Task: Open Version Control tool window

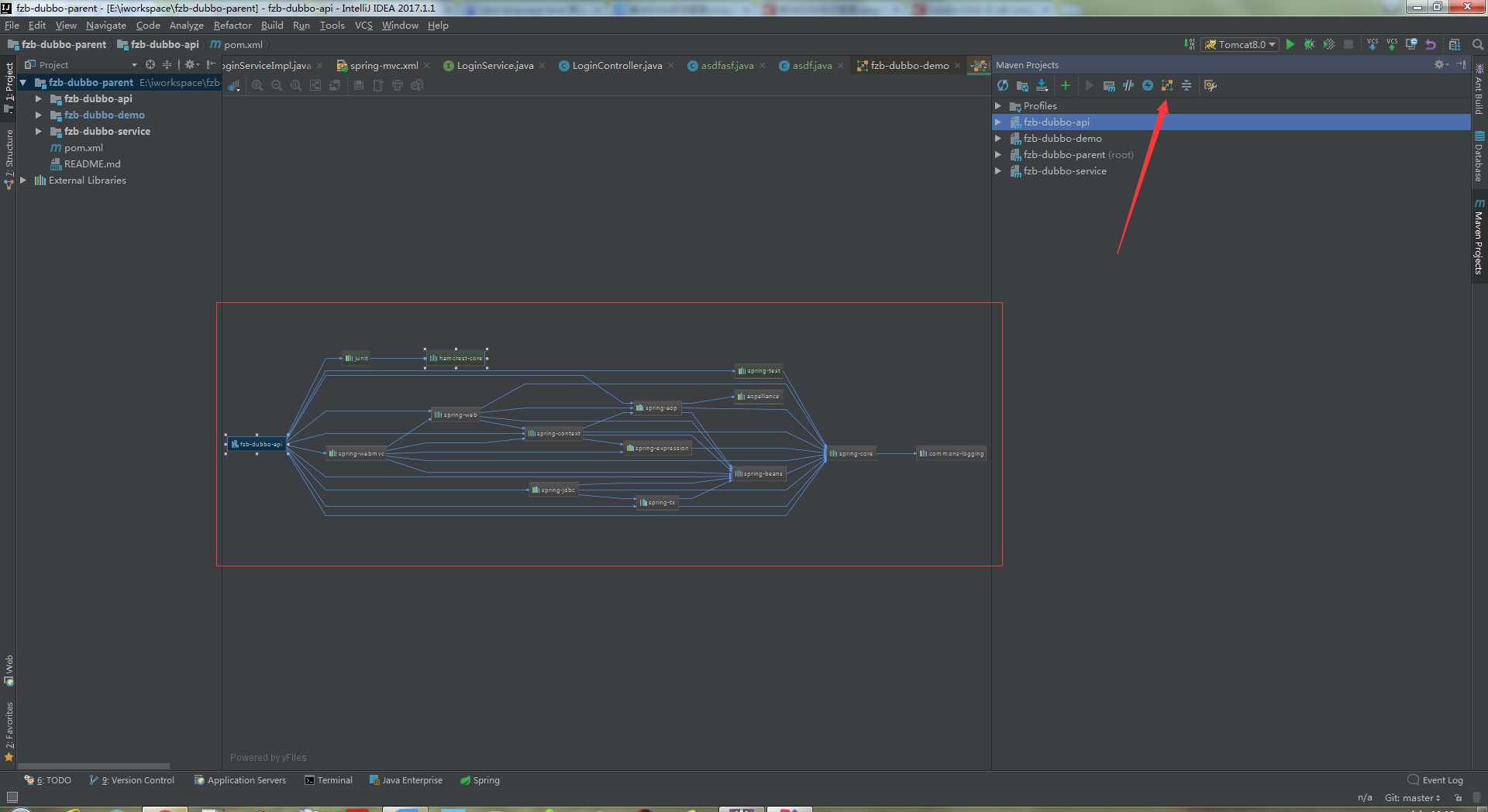Action: click(x=132, y=780)
